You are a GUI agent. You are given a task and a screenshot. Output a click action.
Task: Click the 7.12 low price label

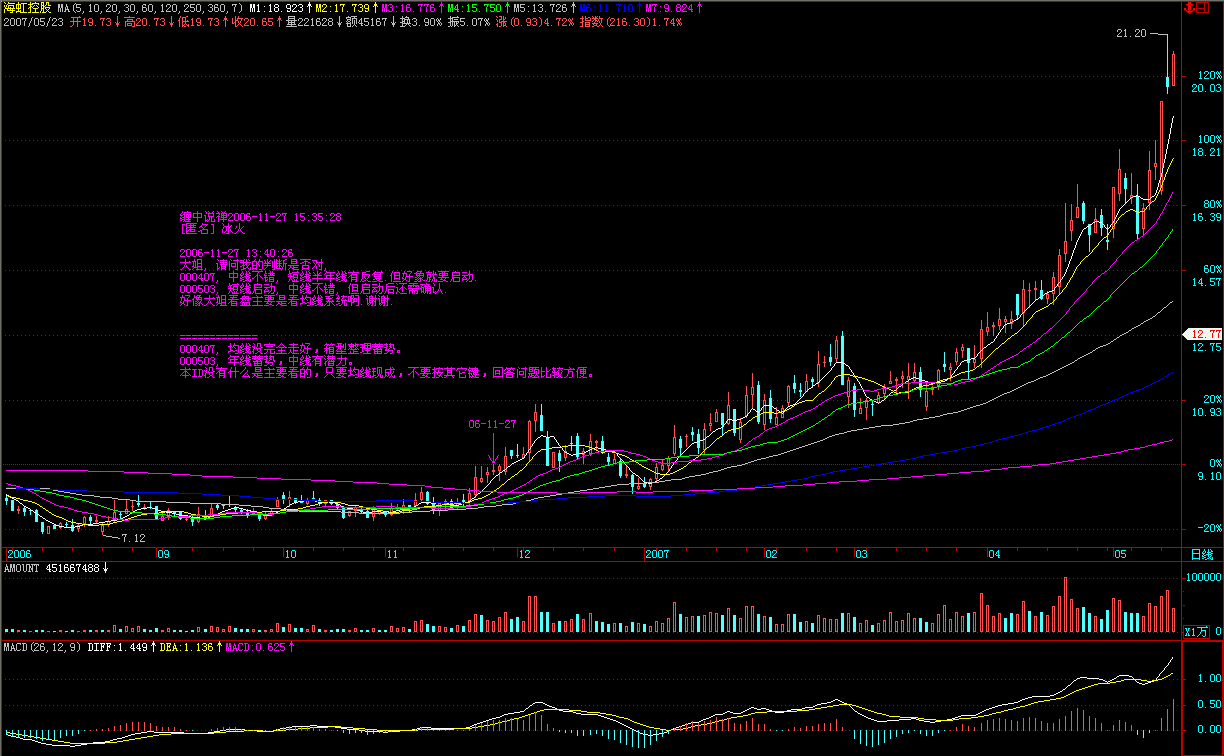pyautogui.click(x=133, y=538)
